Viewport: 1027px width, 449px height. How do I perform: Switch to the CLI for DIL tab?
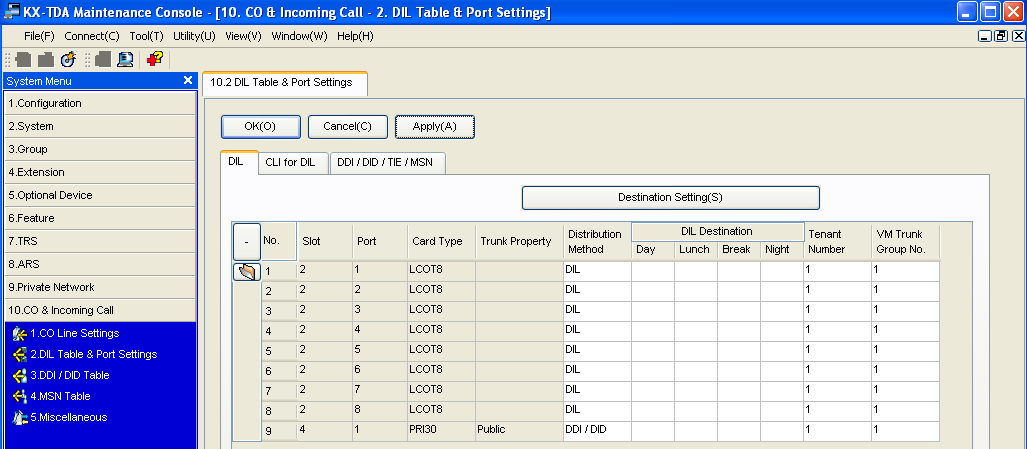point(293,164)
